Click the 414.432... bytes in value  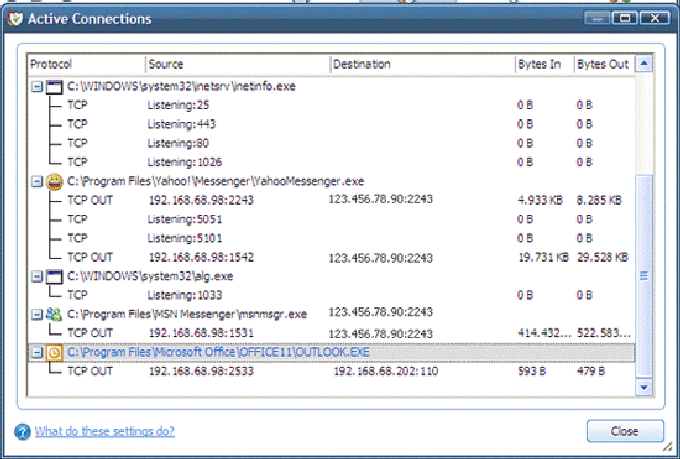543,333
